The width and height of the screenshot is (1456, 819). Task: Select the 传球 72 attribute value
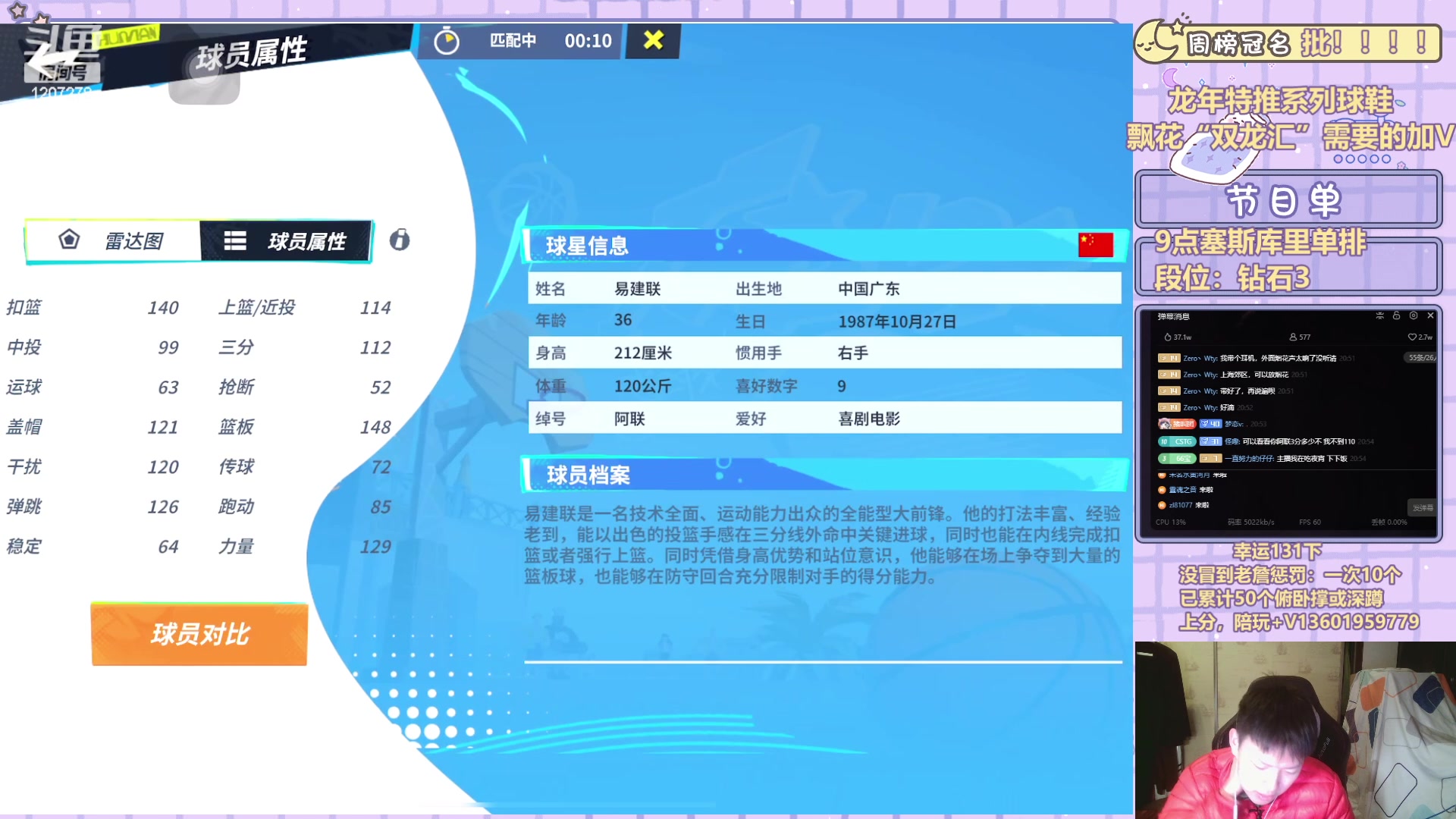[381, 467]
